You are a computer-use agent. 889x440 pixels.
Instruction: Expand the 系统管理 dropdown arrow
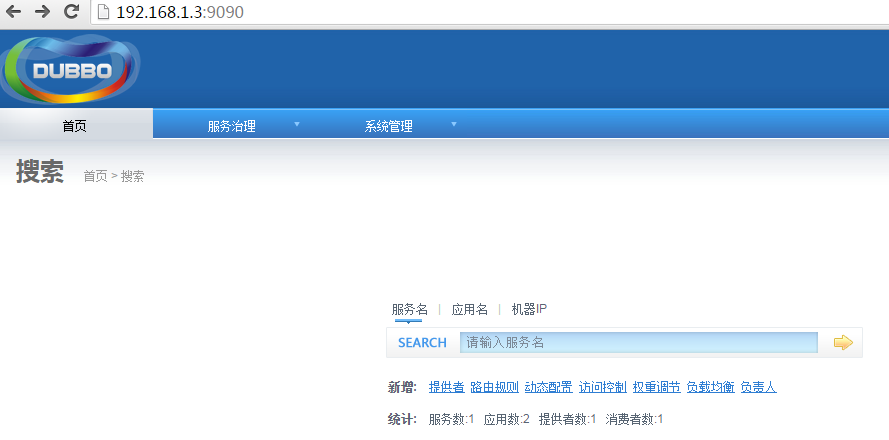click(x=454, y=124)
